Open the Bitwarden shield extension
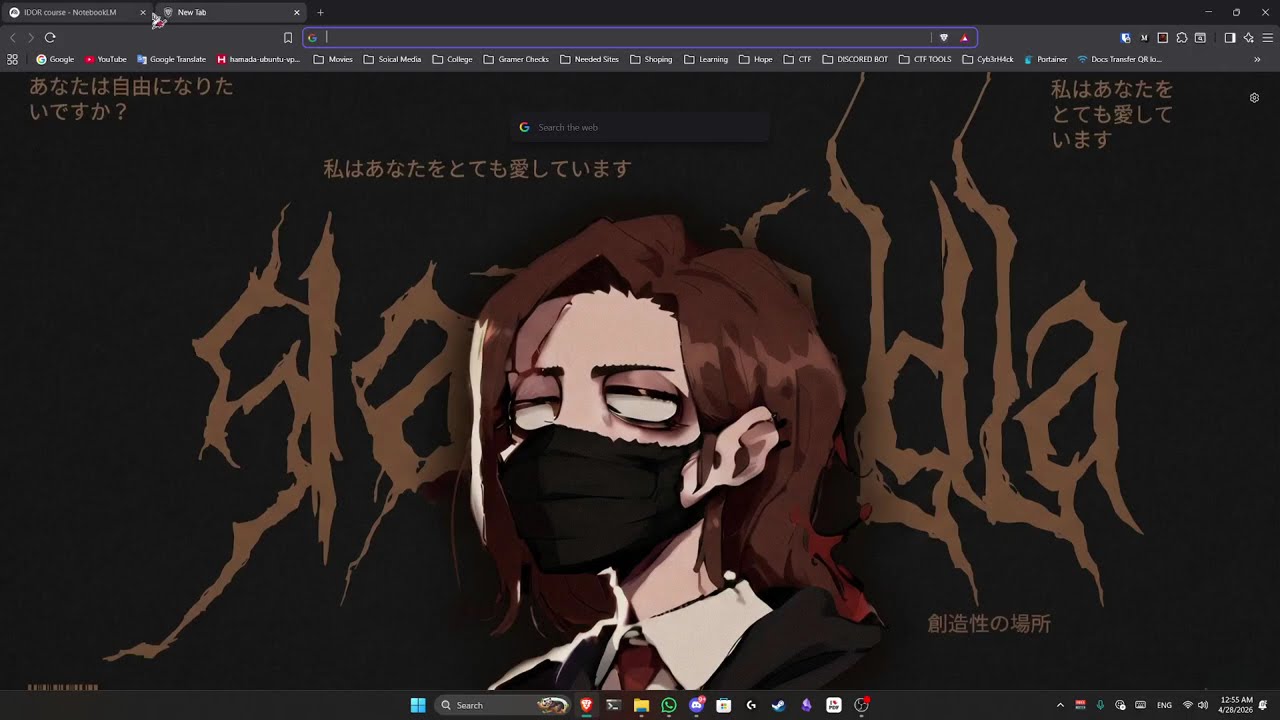This screenshot has height=720, width=1280. coord(1126,38)
